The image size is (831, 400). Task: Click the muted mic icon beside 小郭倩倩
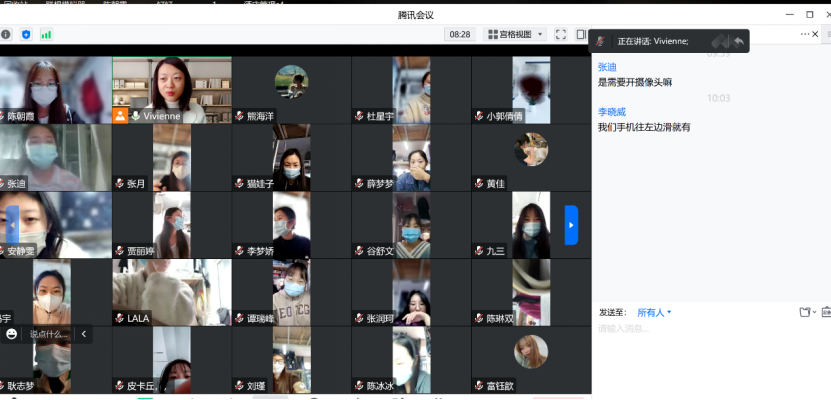[x=479, y=116]
